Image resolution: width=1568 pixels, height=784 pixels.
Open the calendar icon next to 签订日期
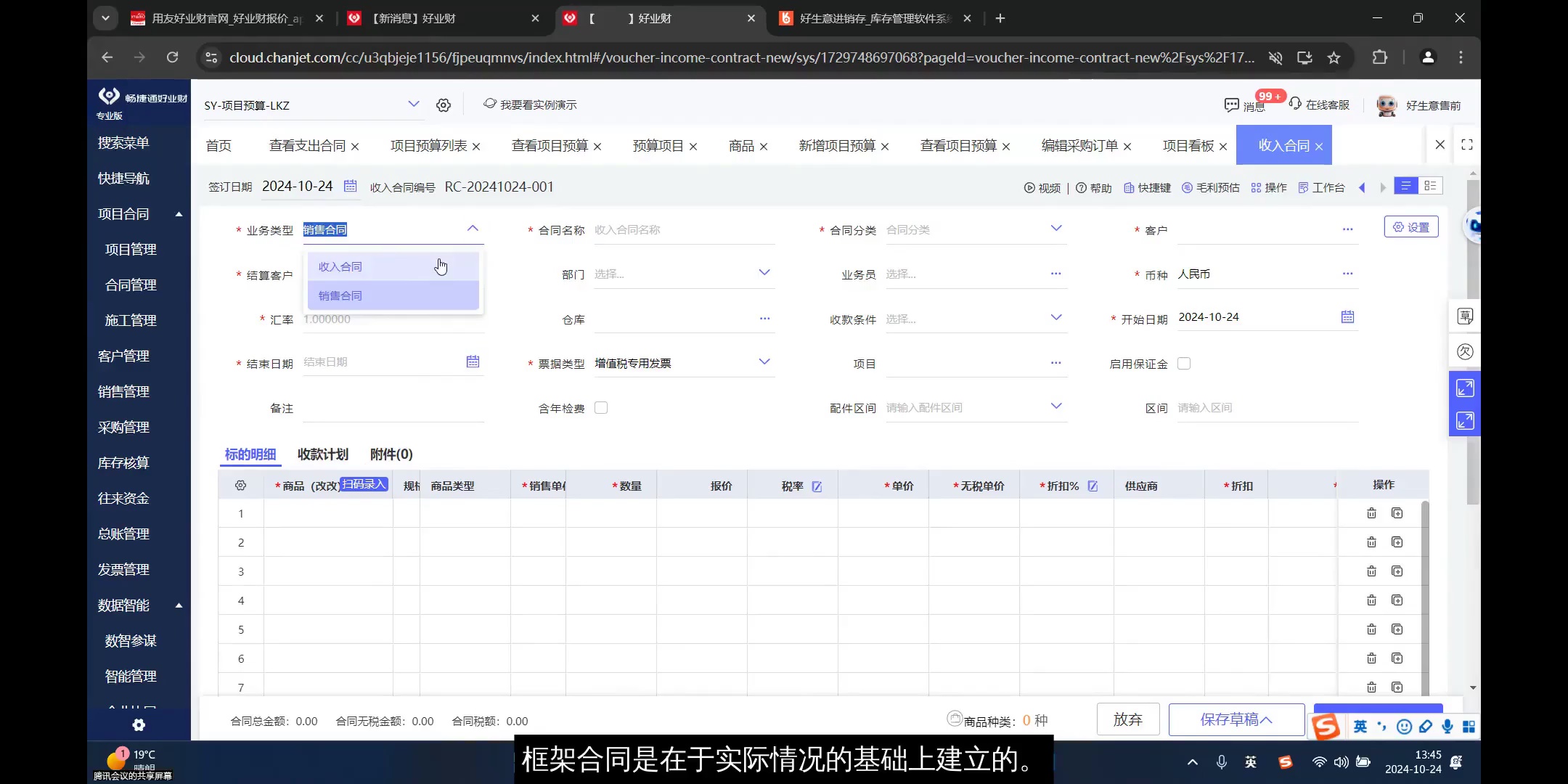[351, 186]
